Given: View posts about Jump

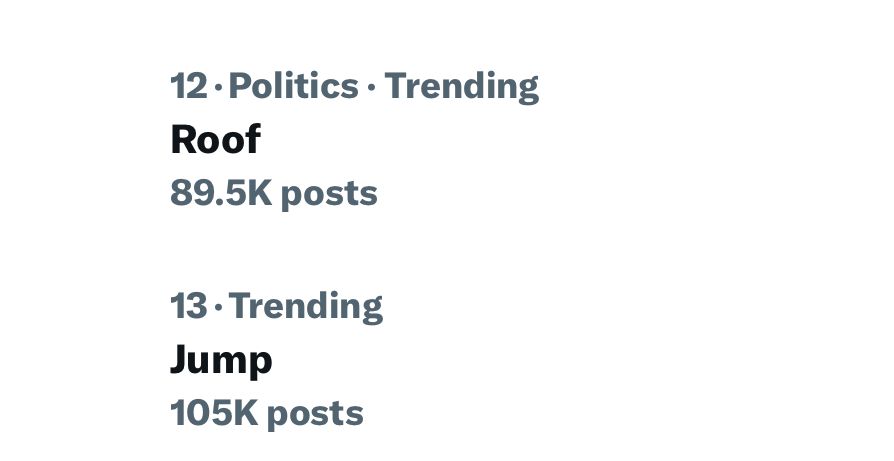Looking at the screenshot, I should click(221, 360).
